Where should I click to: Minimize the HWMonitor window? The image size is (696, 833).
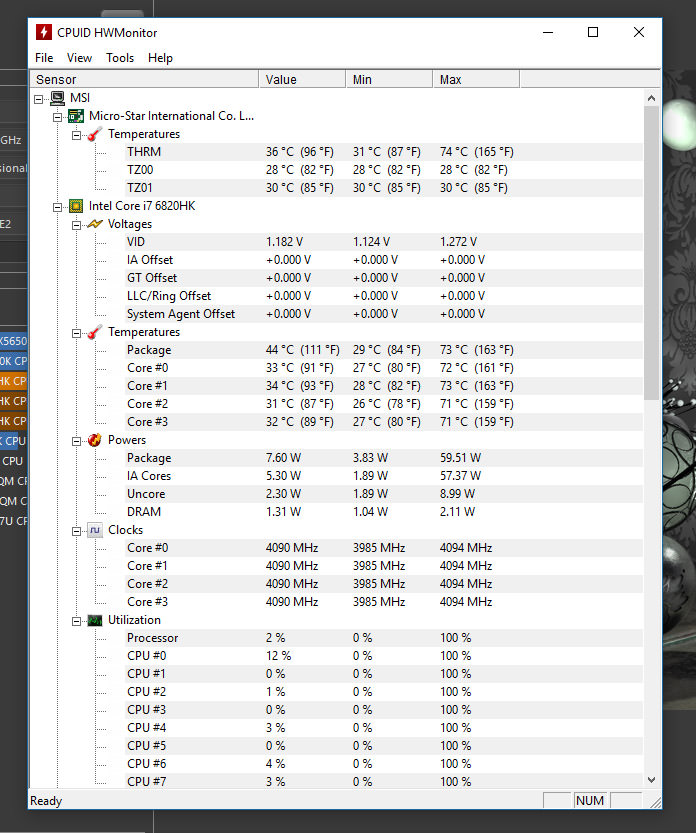point(548,32)
